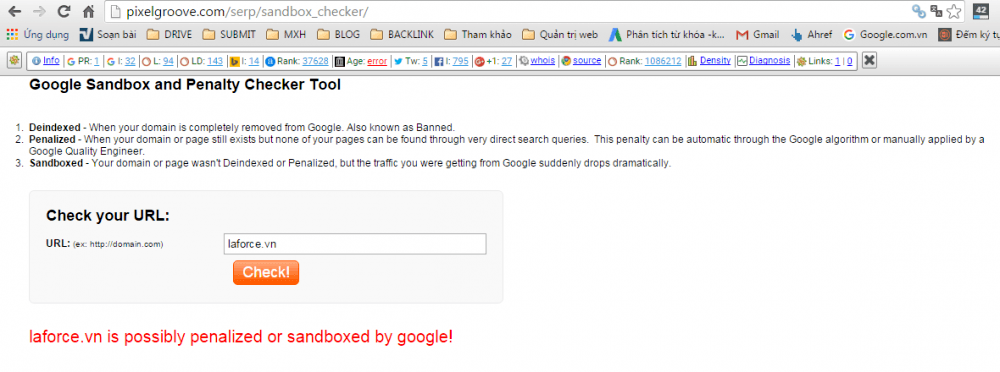Open the BLOG bookmark folder

[338, 34]
